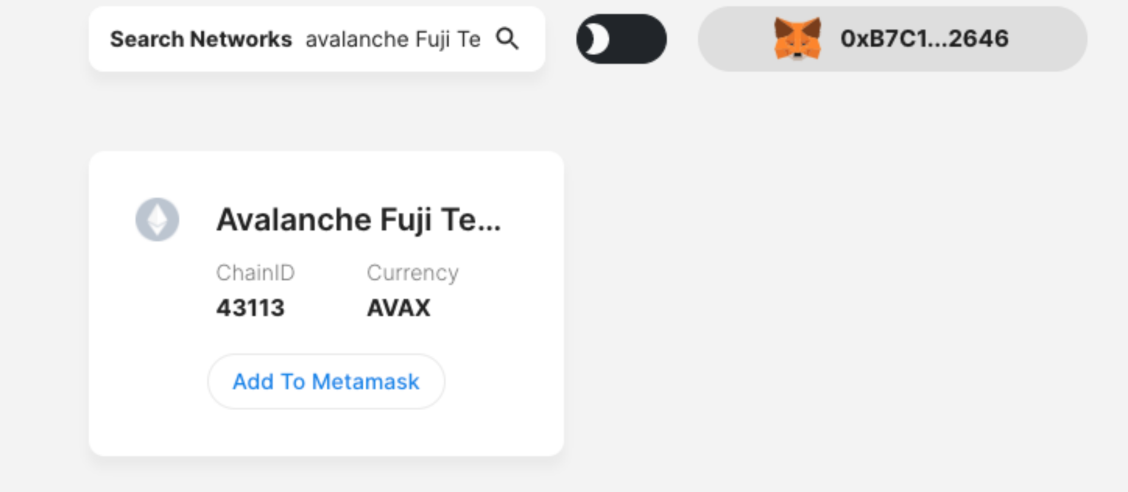Click the Ethereum logo on the network card
This screenshot has width=1128, height=492.
click(157, 219)
